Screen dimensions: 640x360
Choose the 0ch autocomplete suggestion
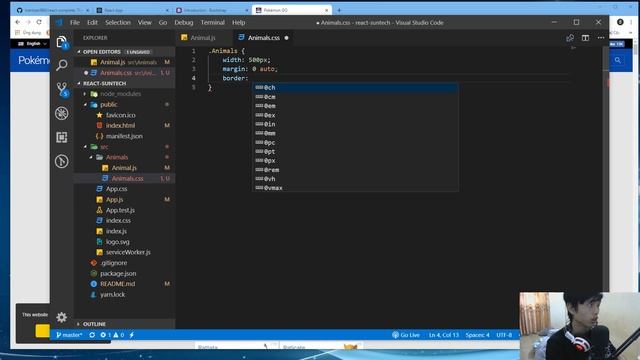pyautogui.click(x=355, y=87)
